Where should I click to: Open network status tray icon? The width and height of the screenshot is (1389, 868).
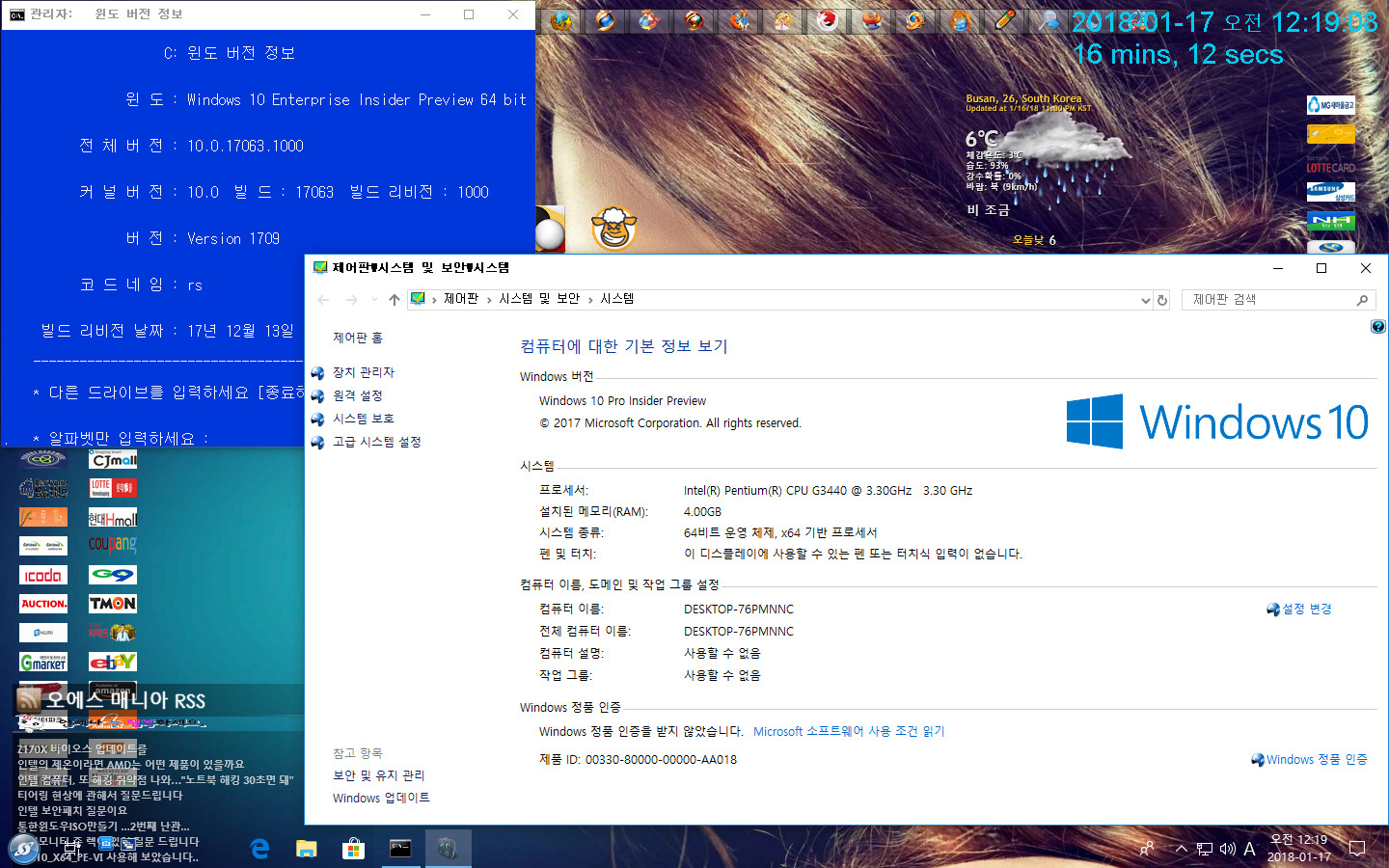tap(1205, 849)
